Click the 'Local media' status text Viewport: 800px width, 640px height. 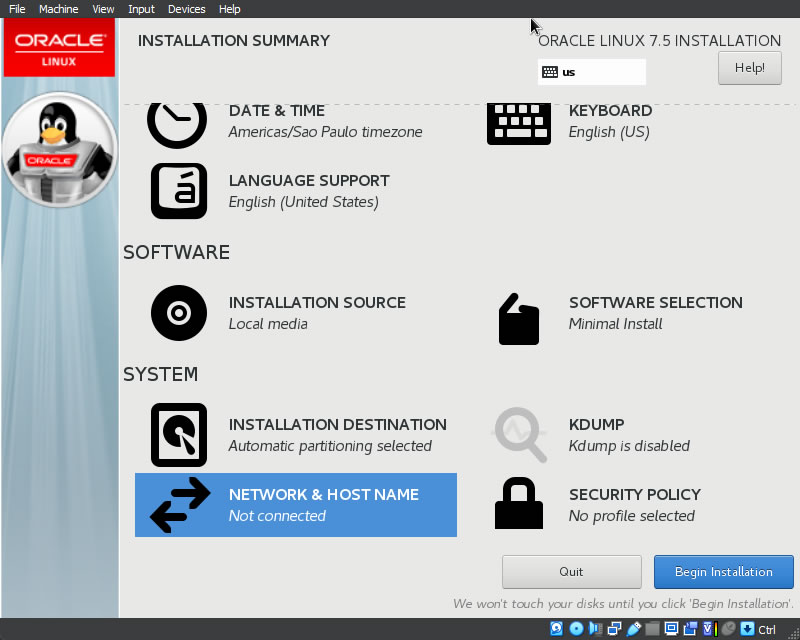[268, 324]
